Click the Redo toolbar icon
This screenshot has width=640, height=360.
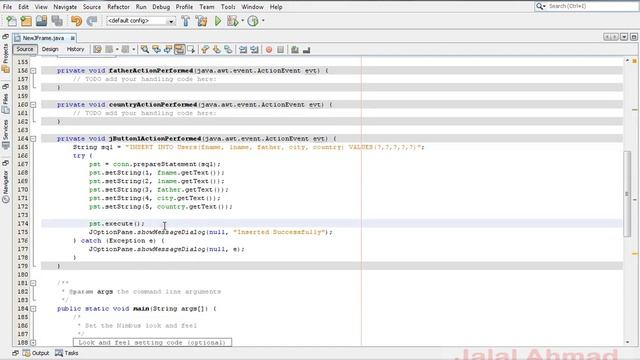click(x=92, y=21)
